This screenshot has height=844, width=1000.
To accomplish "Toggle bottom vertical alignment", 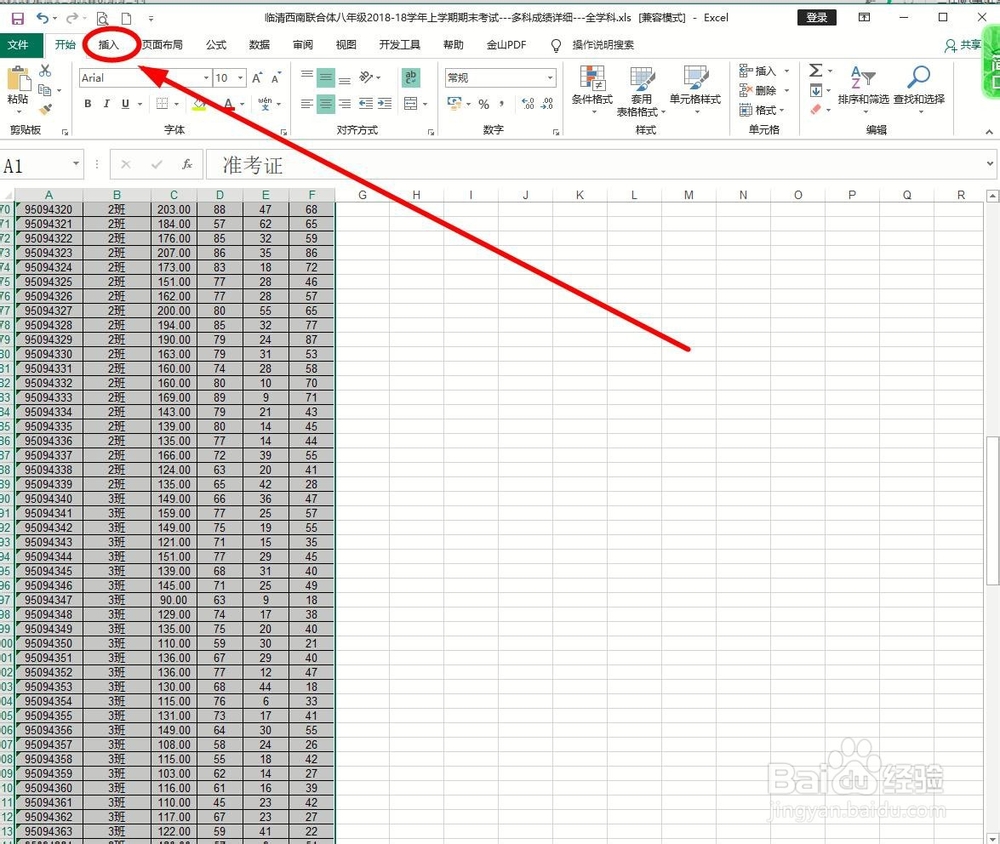I will click(x=344, y=78).
